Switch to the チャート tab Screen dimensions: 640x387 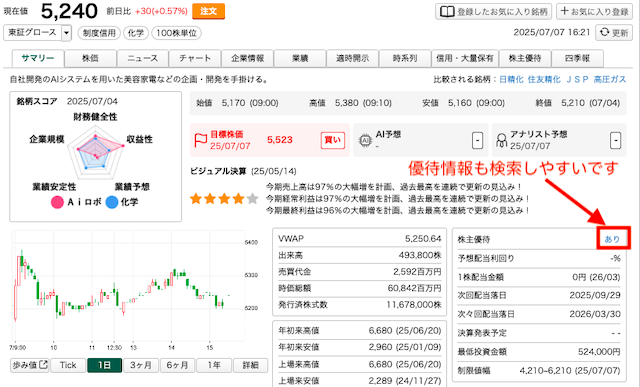195,58
